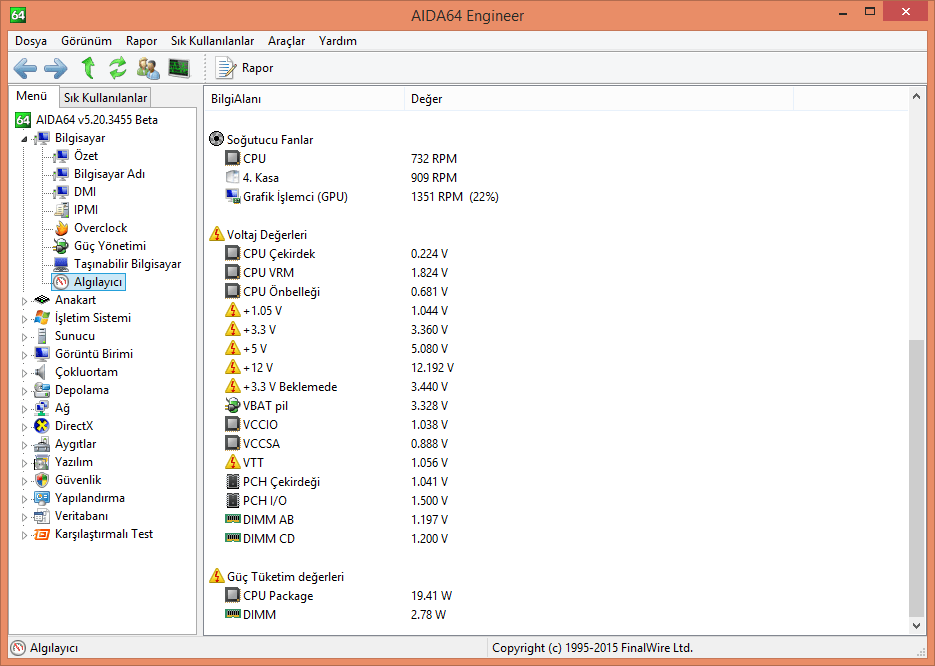Expand the Depolama tree node

24,391
